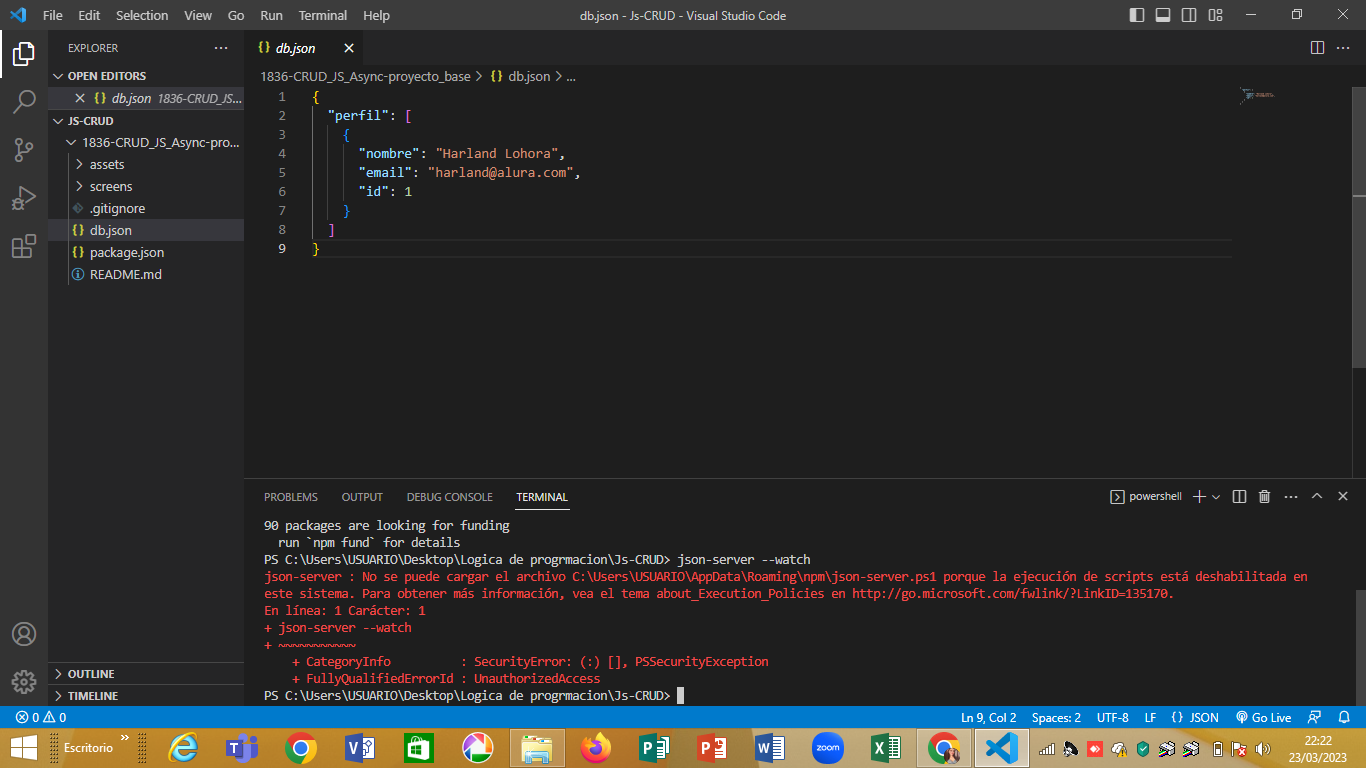The height and width of the screenshot is (768, 1366).
Task: Expand the assets folder
Action: point(146,164)
